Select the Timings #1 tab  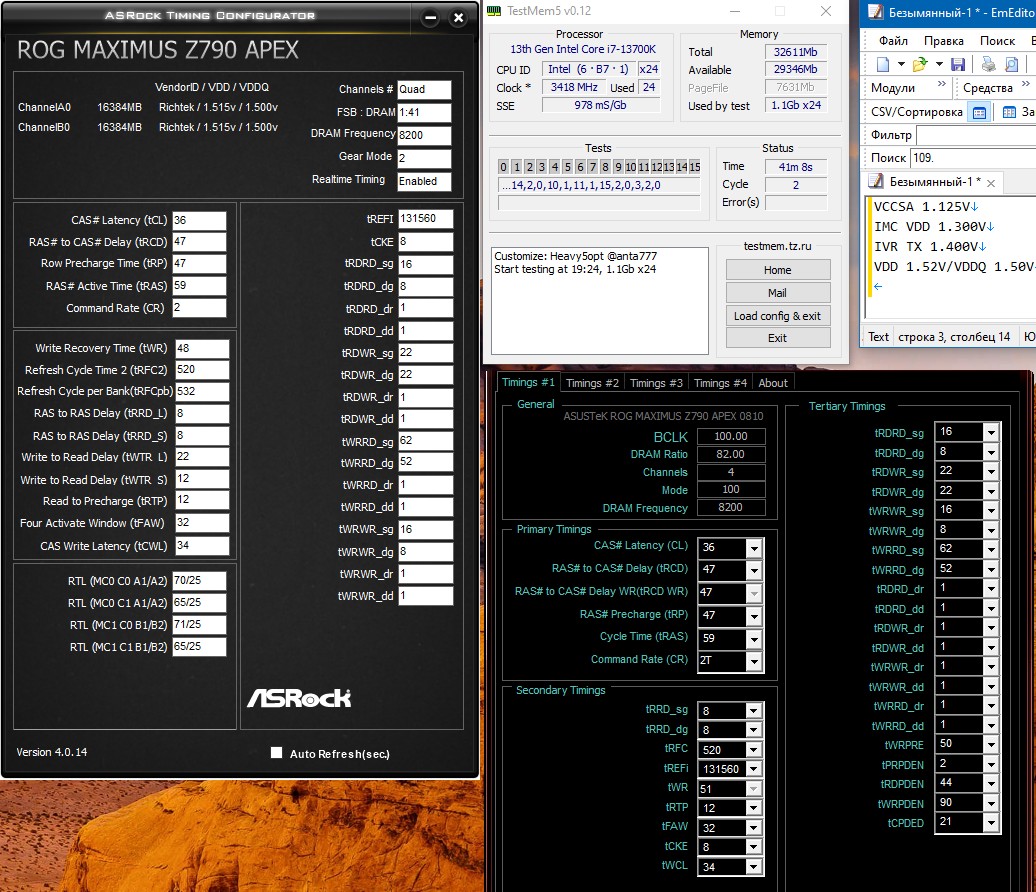528,383
